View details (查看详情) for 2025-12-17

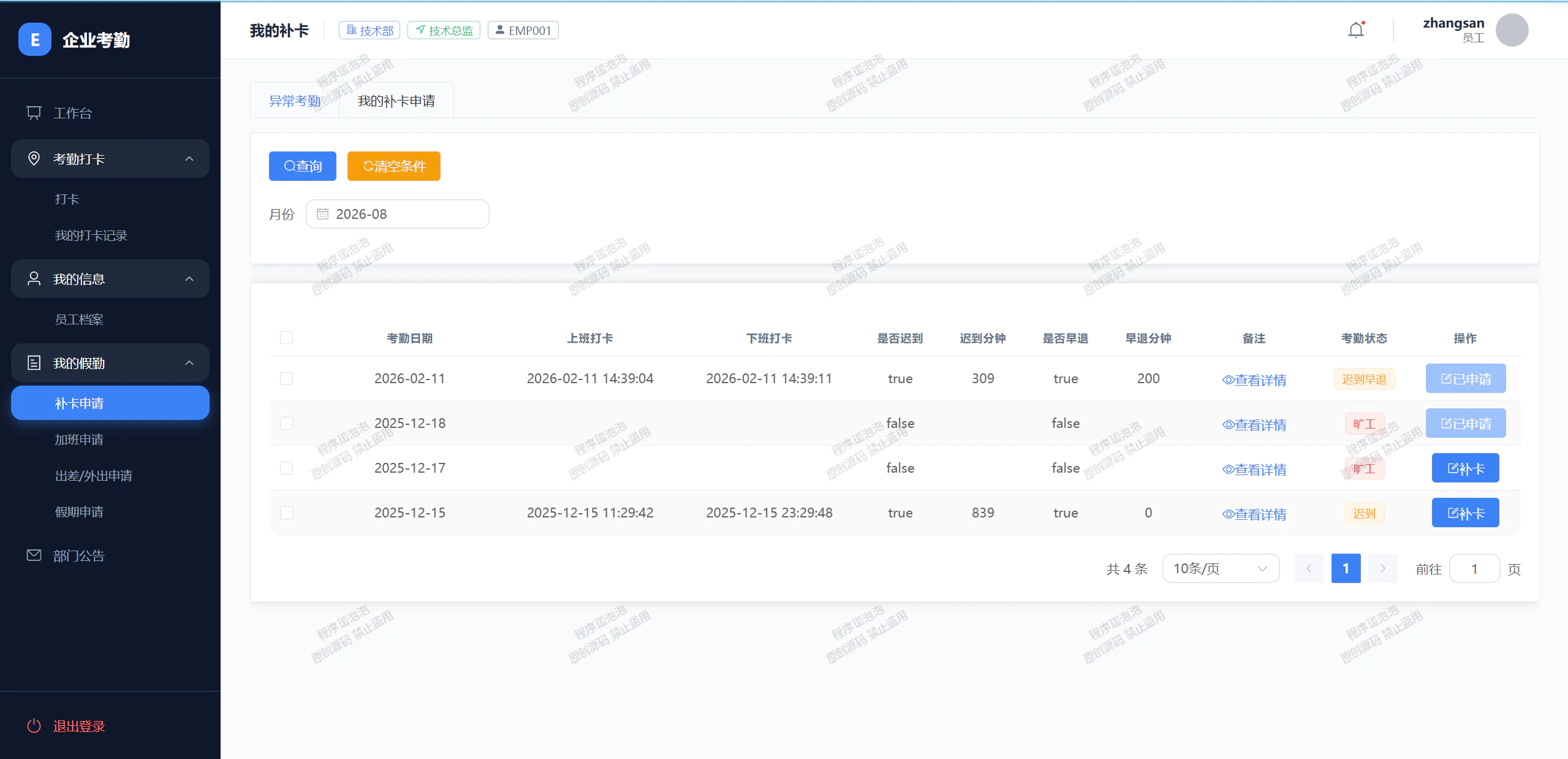[1254, 469]
